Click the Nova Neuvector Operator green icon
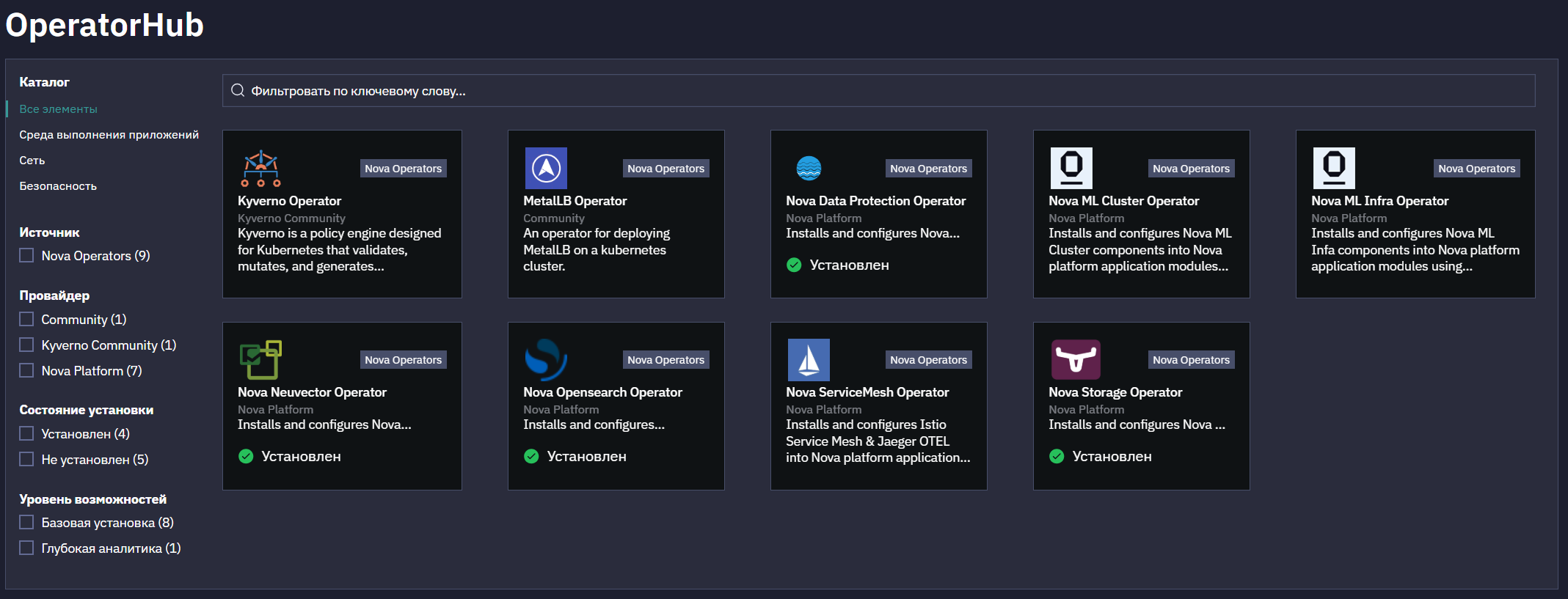Image resolution: width=1568 pixels, height=599 pixels. 260,359
